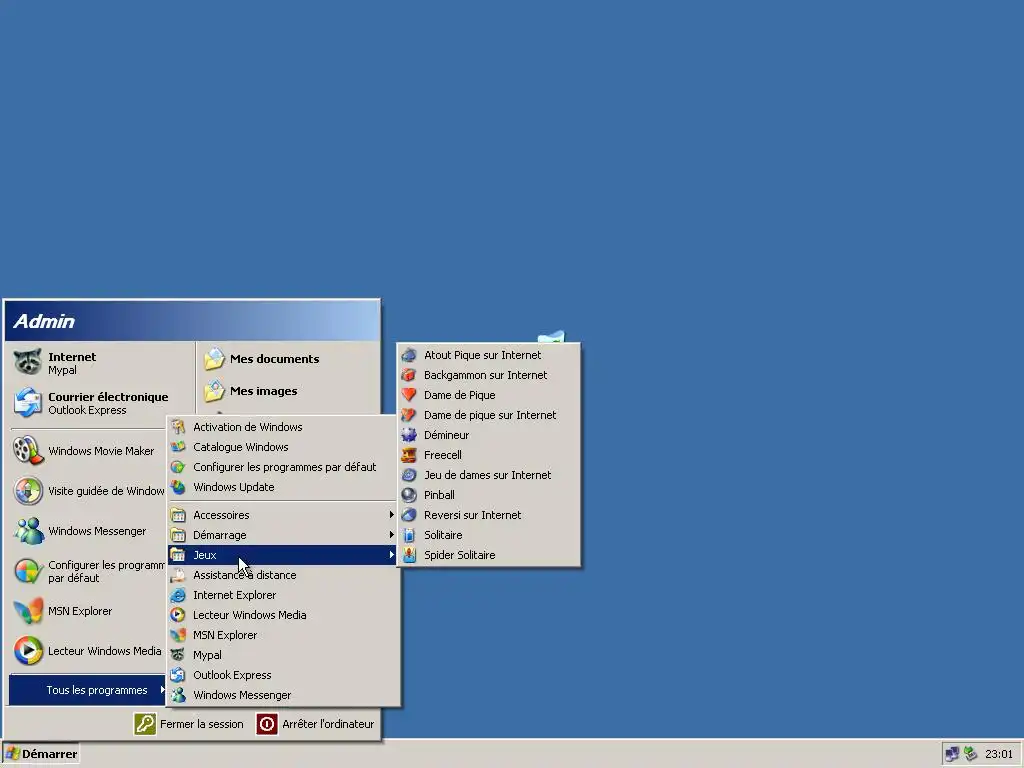
Task: Click the red Arrêter l'ordinateur power icon
Action: click(x=266, y=724)
